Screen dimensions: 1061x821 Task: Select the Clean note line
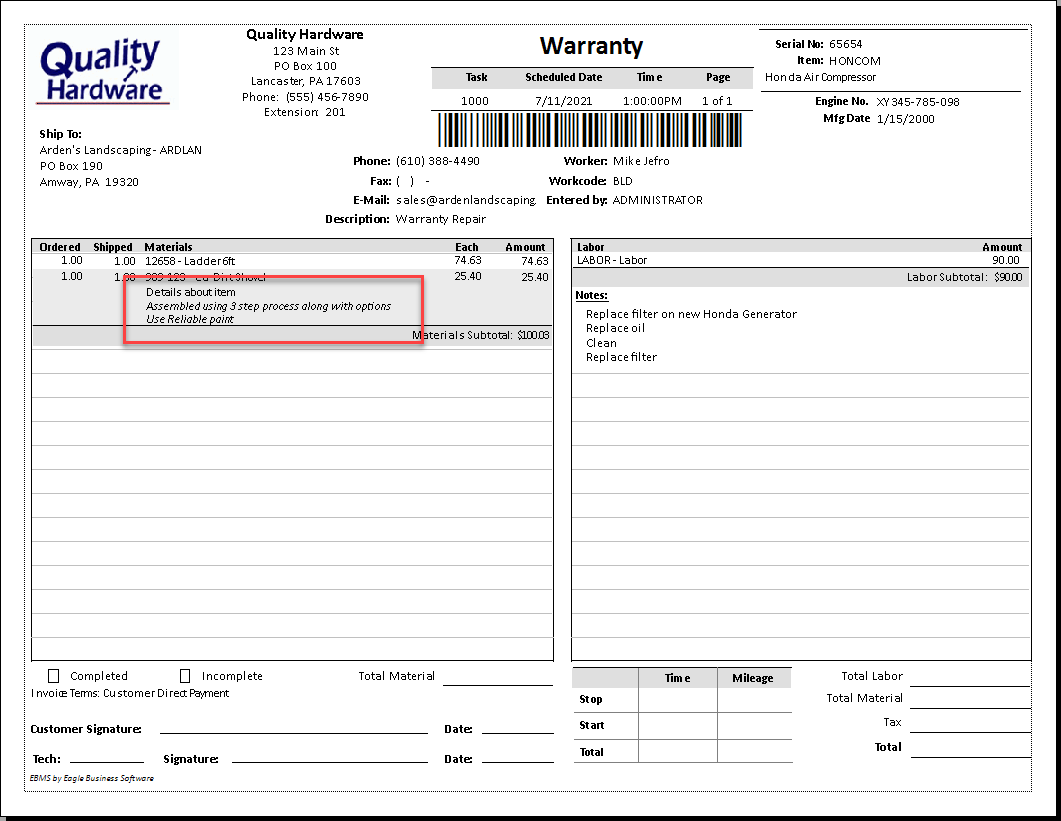coord(601,343)
